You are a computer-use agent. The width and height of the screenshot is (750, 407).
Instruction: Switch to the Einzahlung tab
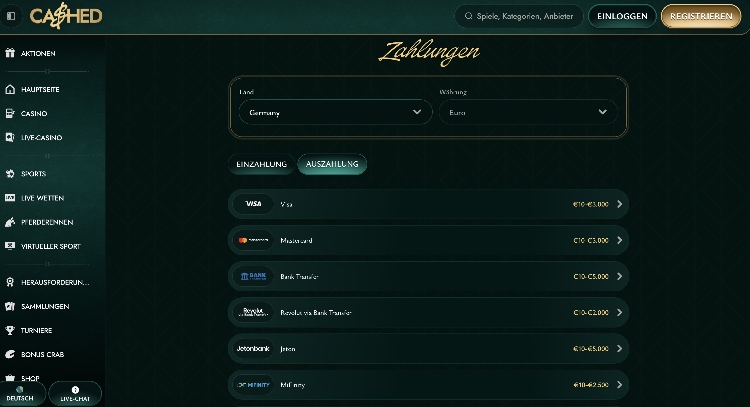point(262,164)
